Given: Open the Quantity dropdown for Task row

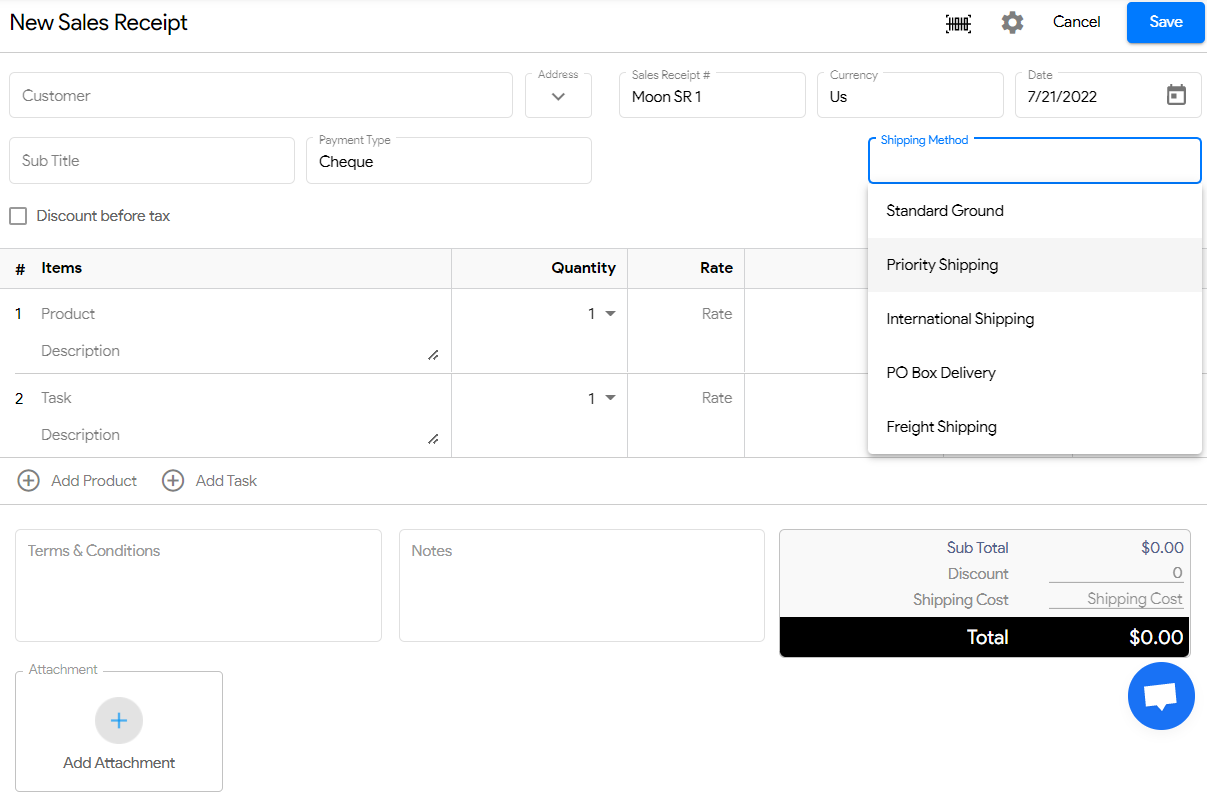Looking at the screenshot, I should click(612, 397).
